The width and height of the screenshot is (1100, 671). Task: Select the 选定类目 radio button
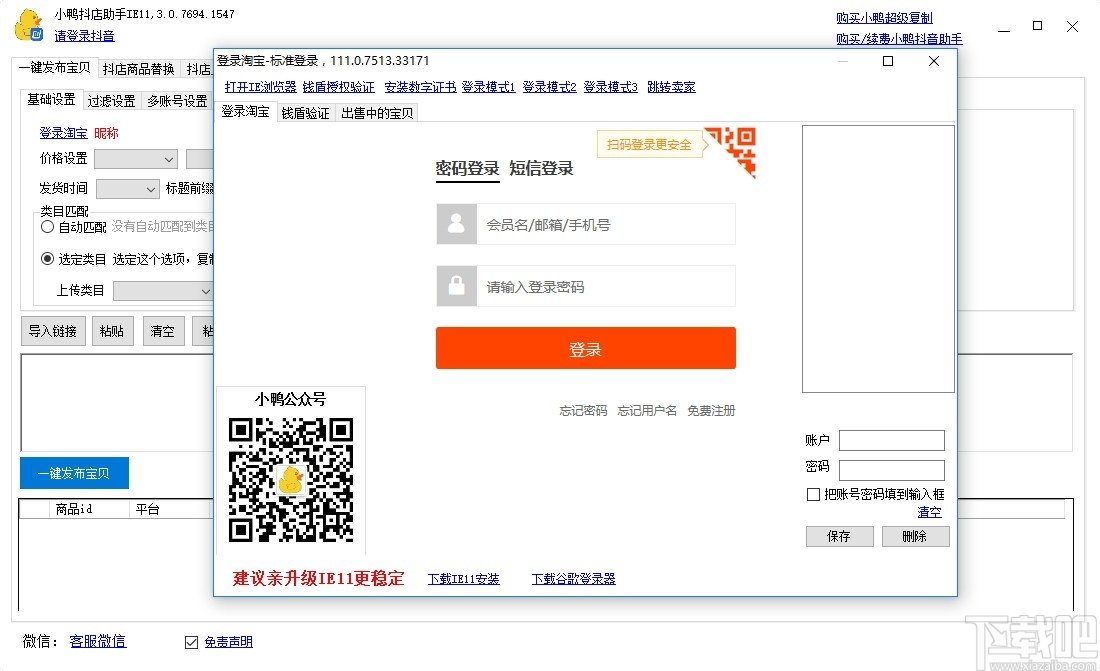[47, 259]
